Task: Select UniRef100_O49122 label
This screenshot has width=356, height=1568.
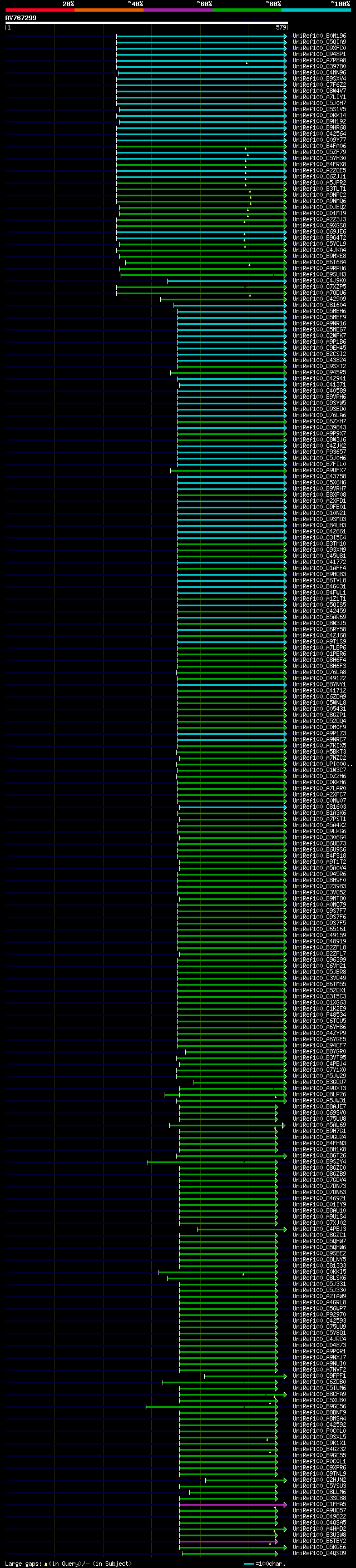Action: [319, 678]
